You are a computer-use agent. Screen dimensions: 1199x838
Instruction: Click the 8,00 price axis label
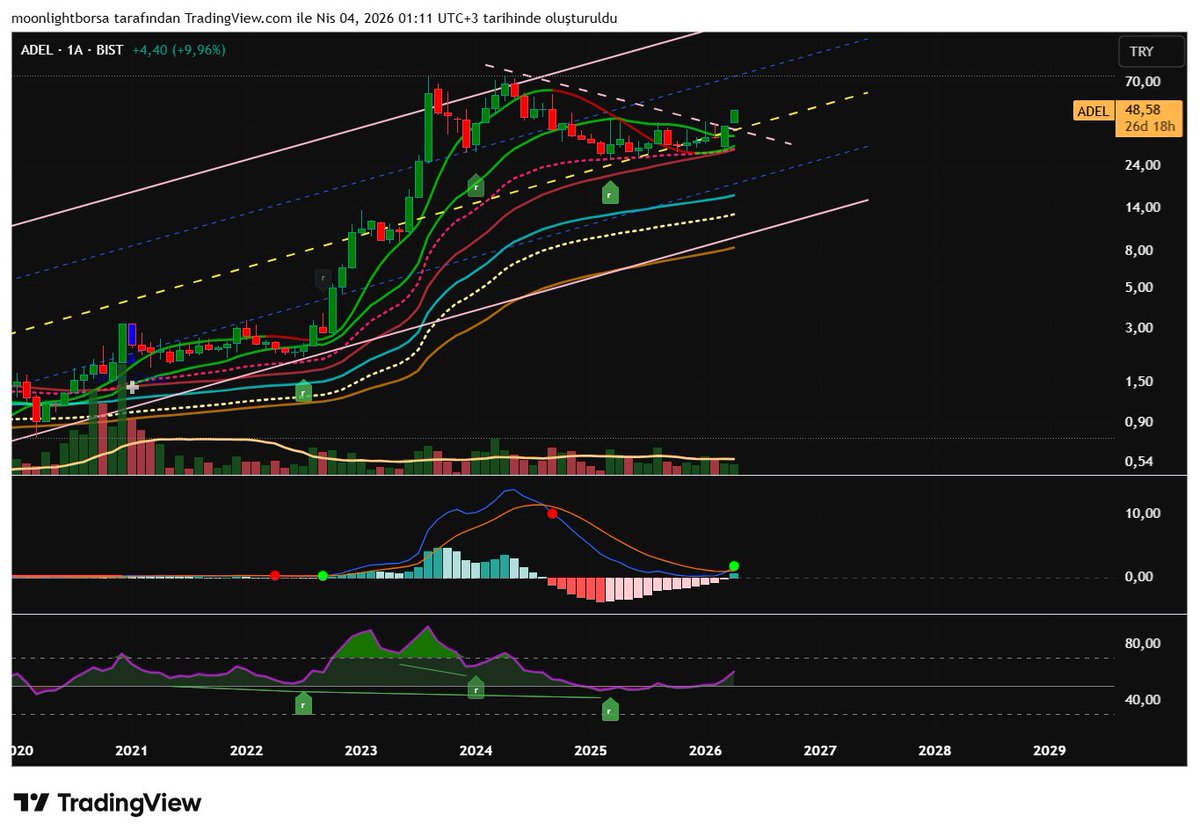(x=1139, y=250)
